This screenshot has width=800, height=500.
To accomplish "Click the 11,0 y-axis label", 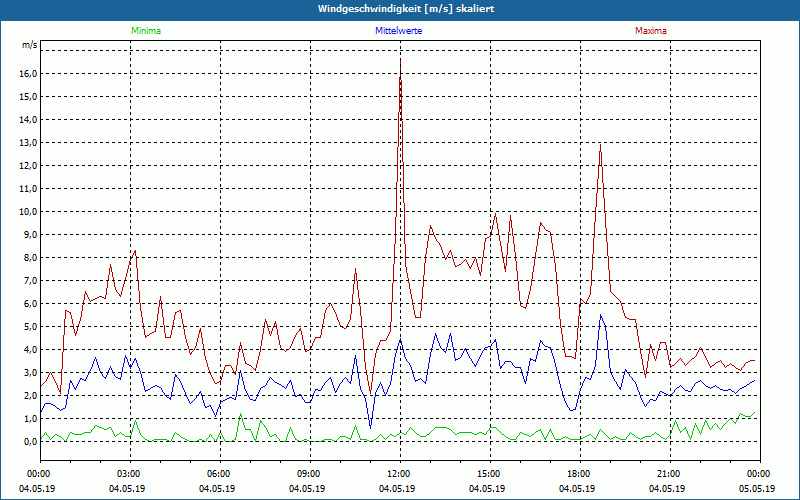I will 29,188.
